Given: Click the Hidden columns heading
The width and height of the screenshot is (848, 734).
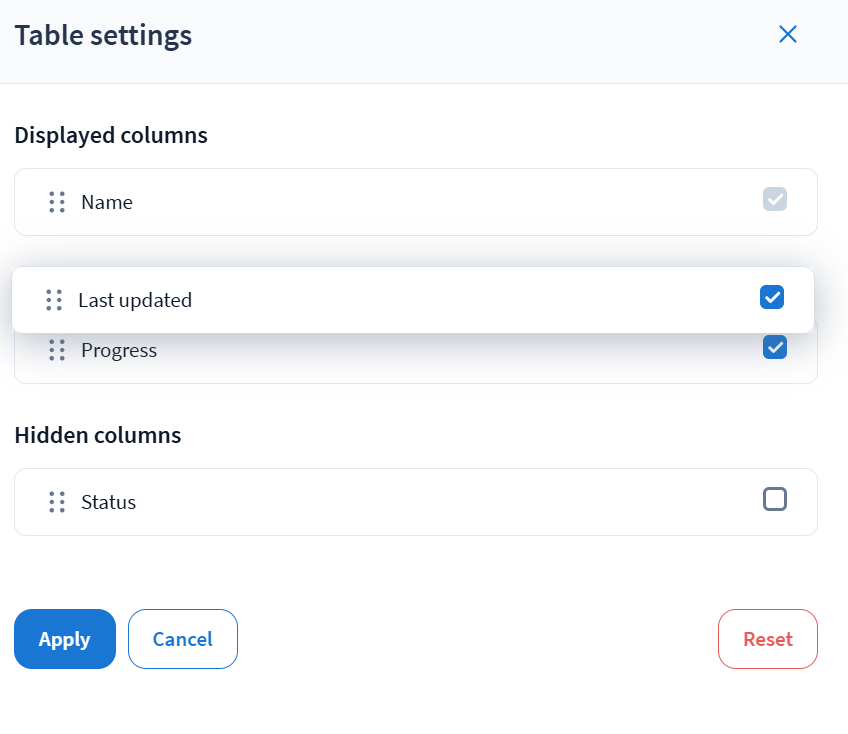Looking at the screenshot, I should (x=98, y=435).
